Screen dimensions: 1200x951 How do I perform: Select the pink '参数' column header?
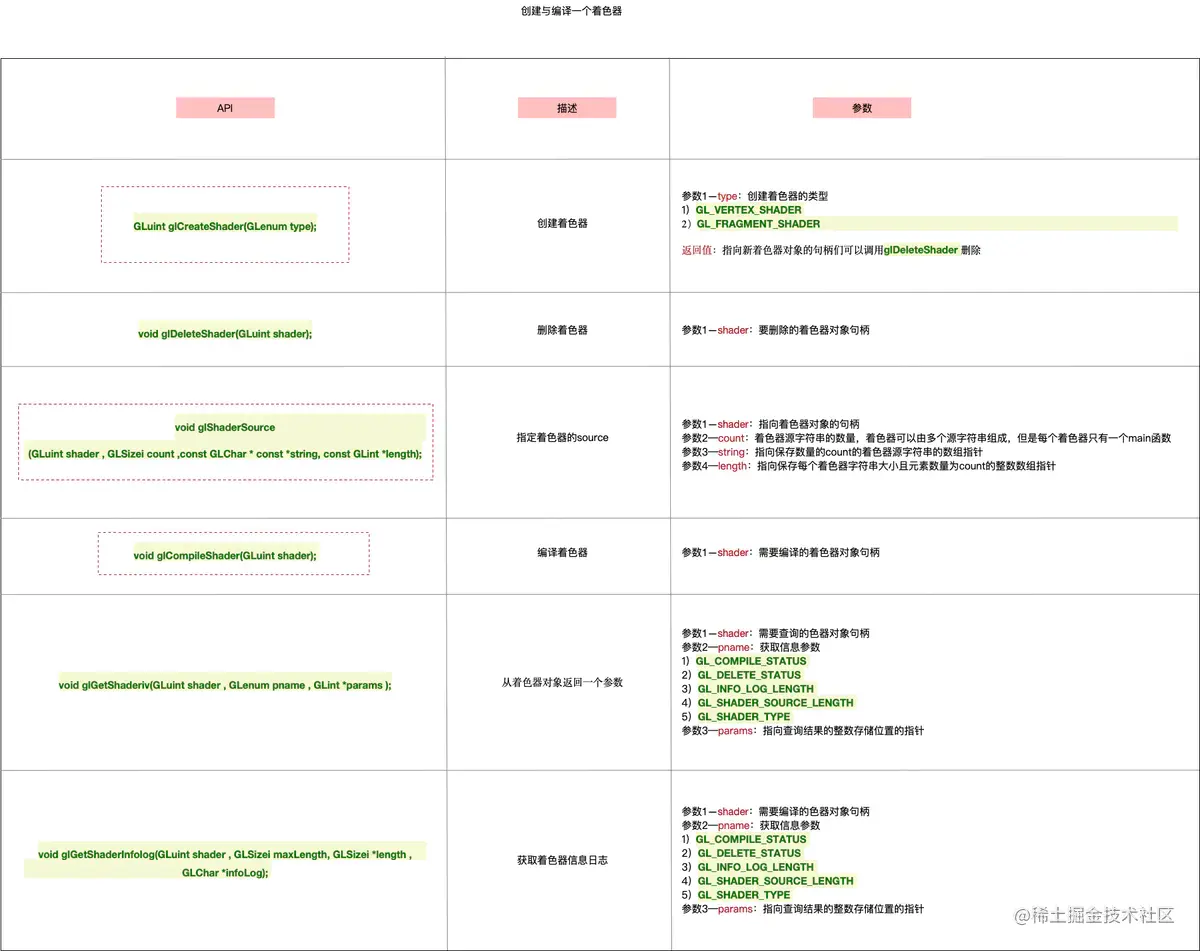pyautogui.click(x=862, y=108)
